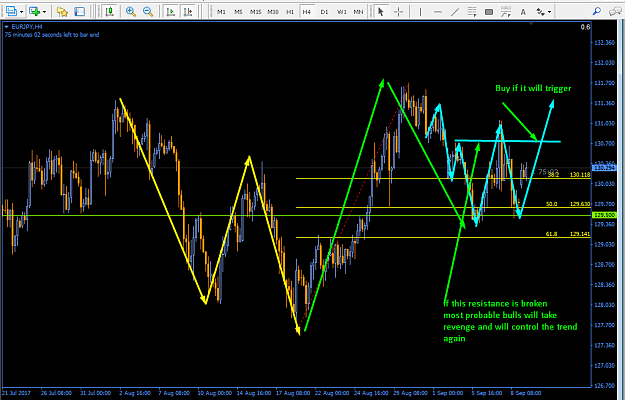The width and height of the screenshot is (625, 400).
Task: Click the current price tag on axis
Action: (605, 168)
